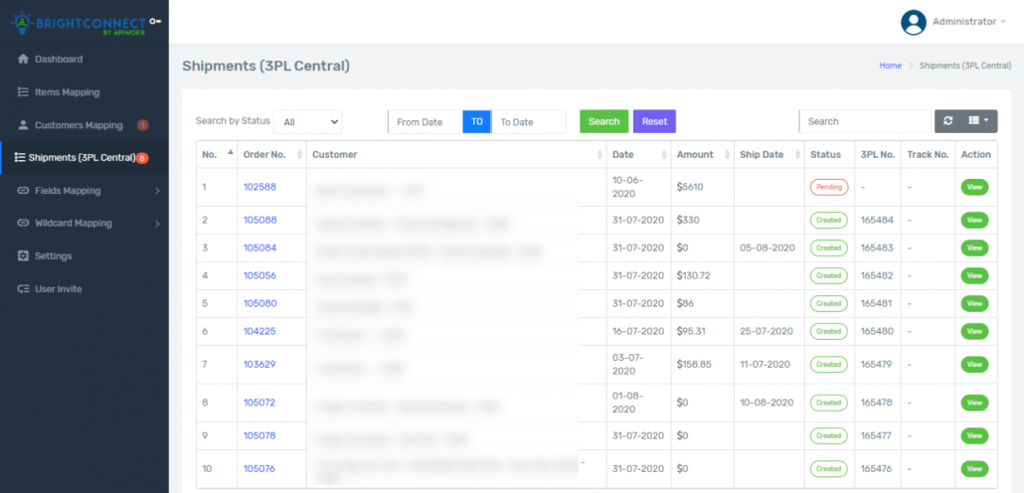Image resolution: width=1024 pixels, height=493 pixels.
Task: Sort table by No. column
Action: (217, 155)
